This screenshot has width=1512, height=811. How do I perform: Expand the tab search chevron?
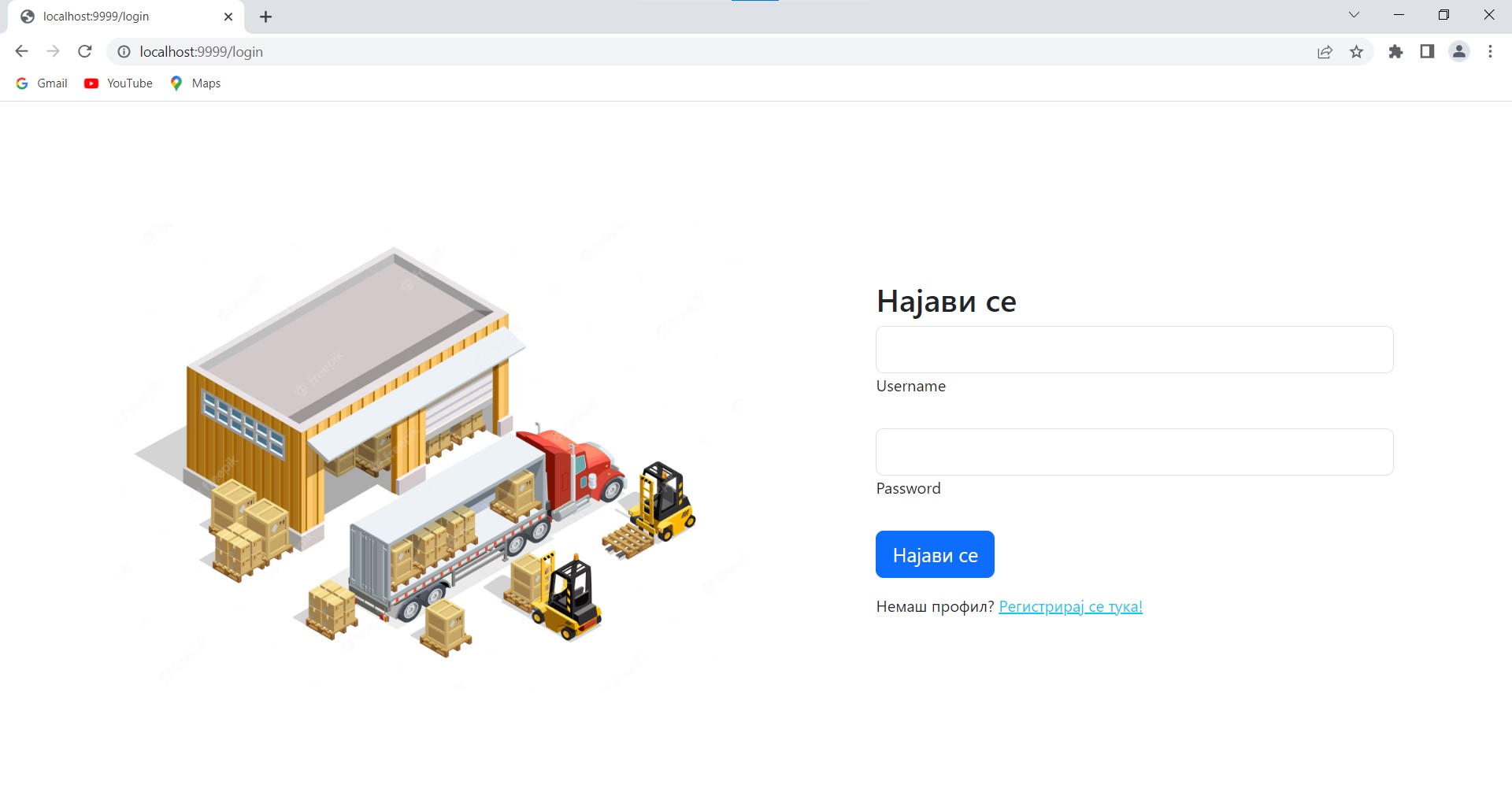coord(1354,15)
